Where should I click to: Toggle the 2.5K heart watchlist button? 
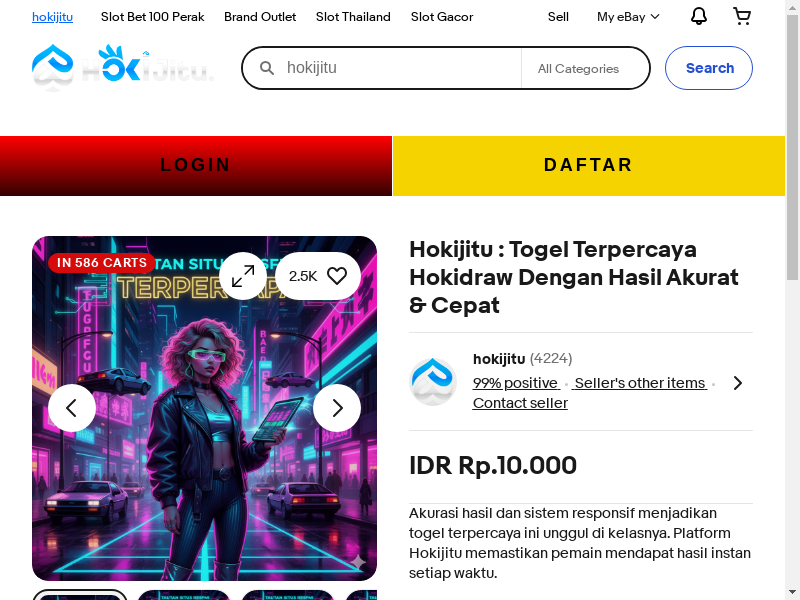tap(318, 276)
